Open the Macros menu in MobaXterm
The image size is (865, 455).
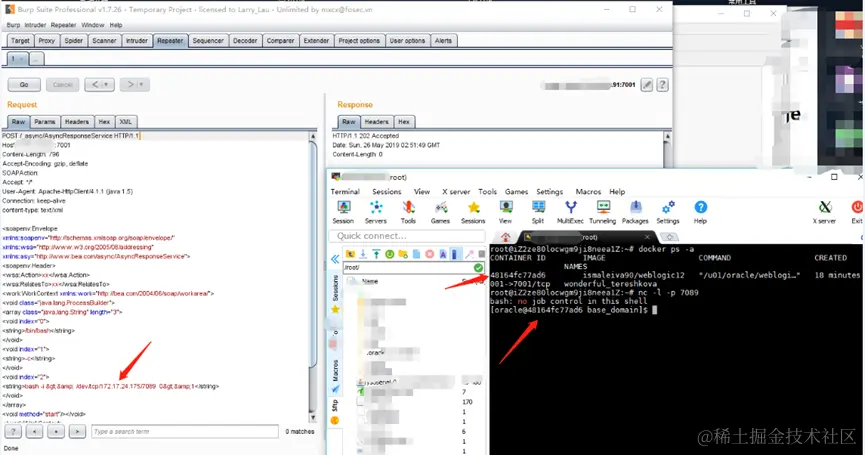click(588, 192)
